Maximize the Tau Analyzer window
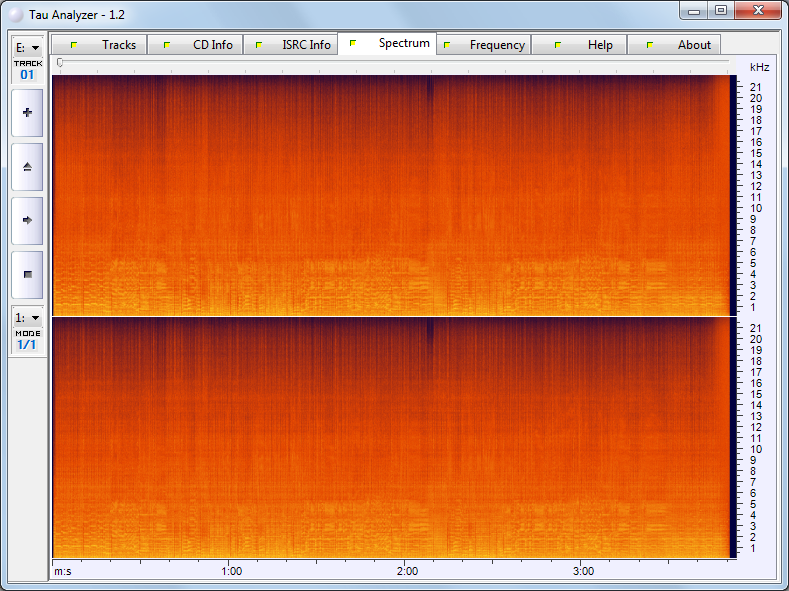 tap(720, 11)
